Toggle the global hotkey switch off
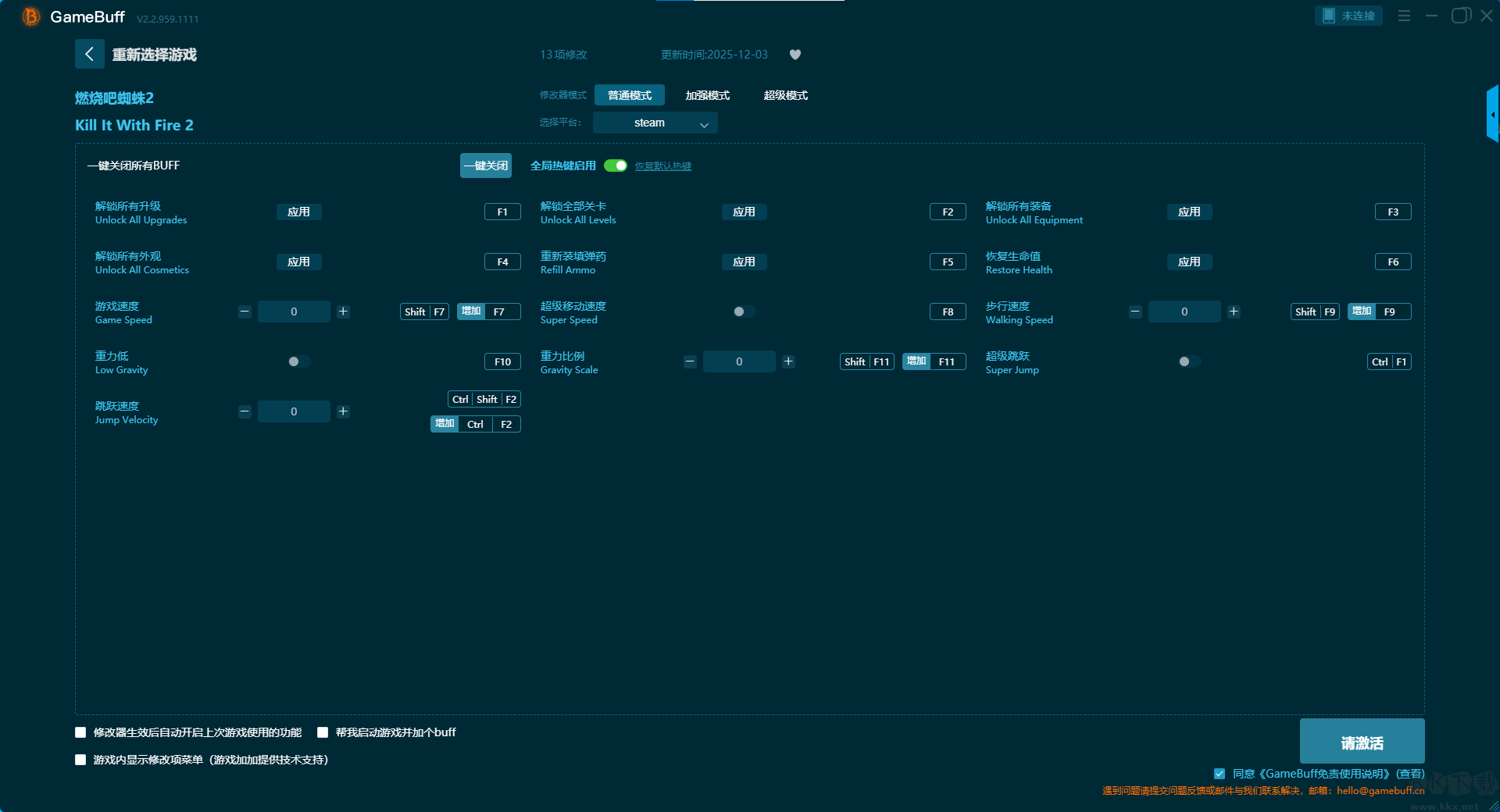 (616, 166)
